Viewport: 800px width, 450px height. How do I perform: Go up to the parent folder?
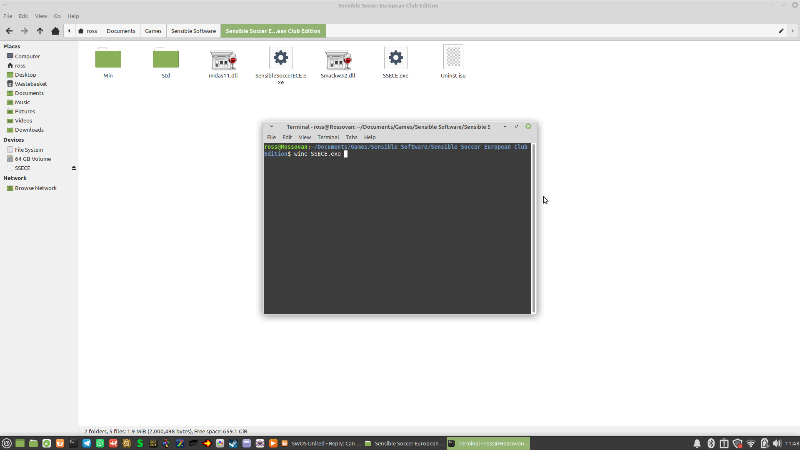coord(40,31)
